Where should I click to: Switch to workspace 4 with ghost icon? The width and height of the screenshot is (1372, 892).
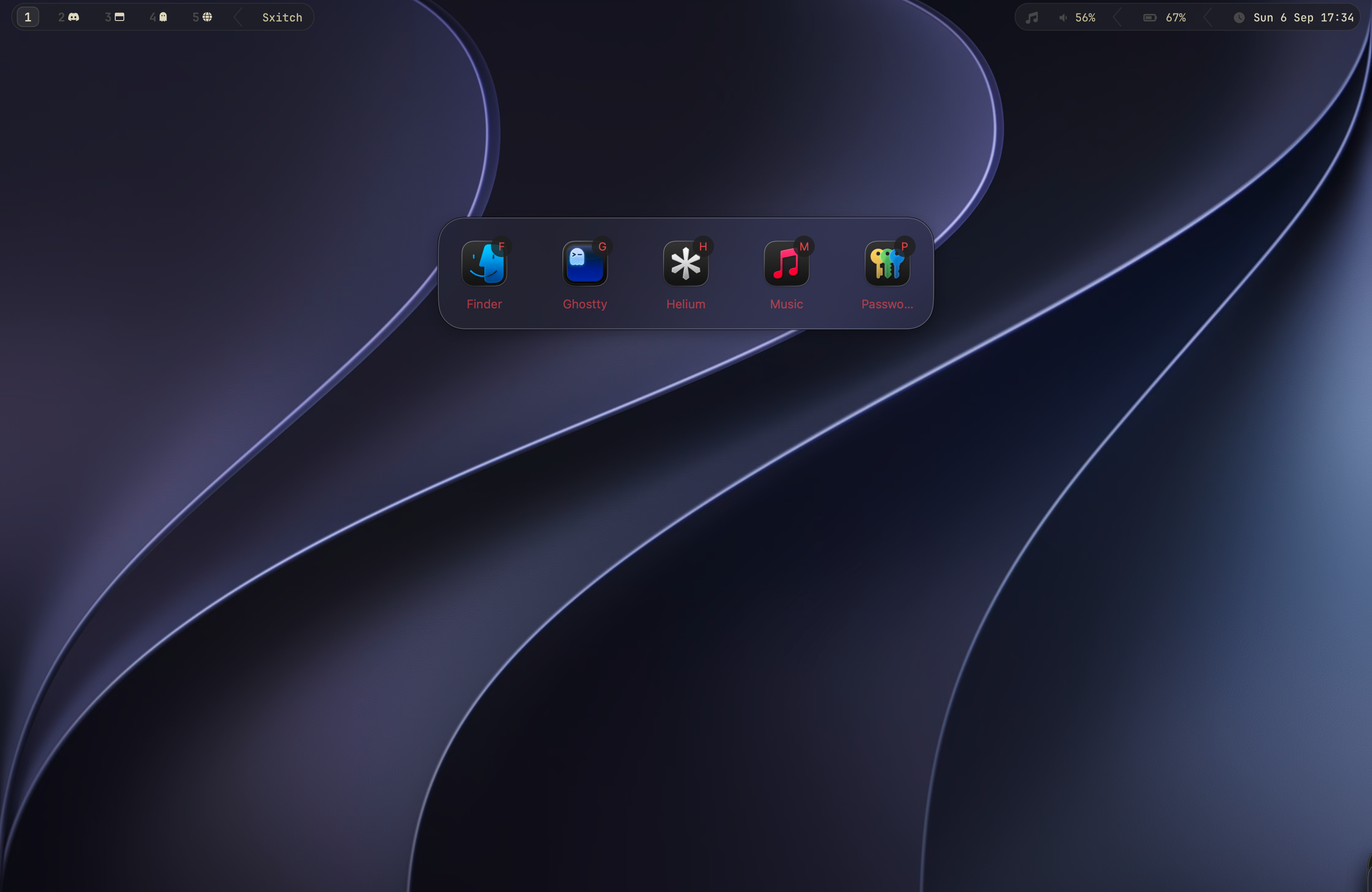pos(159,17)
